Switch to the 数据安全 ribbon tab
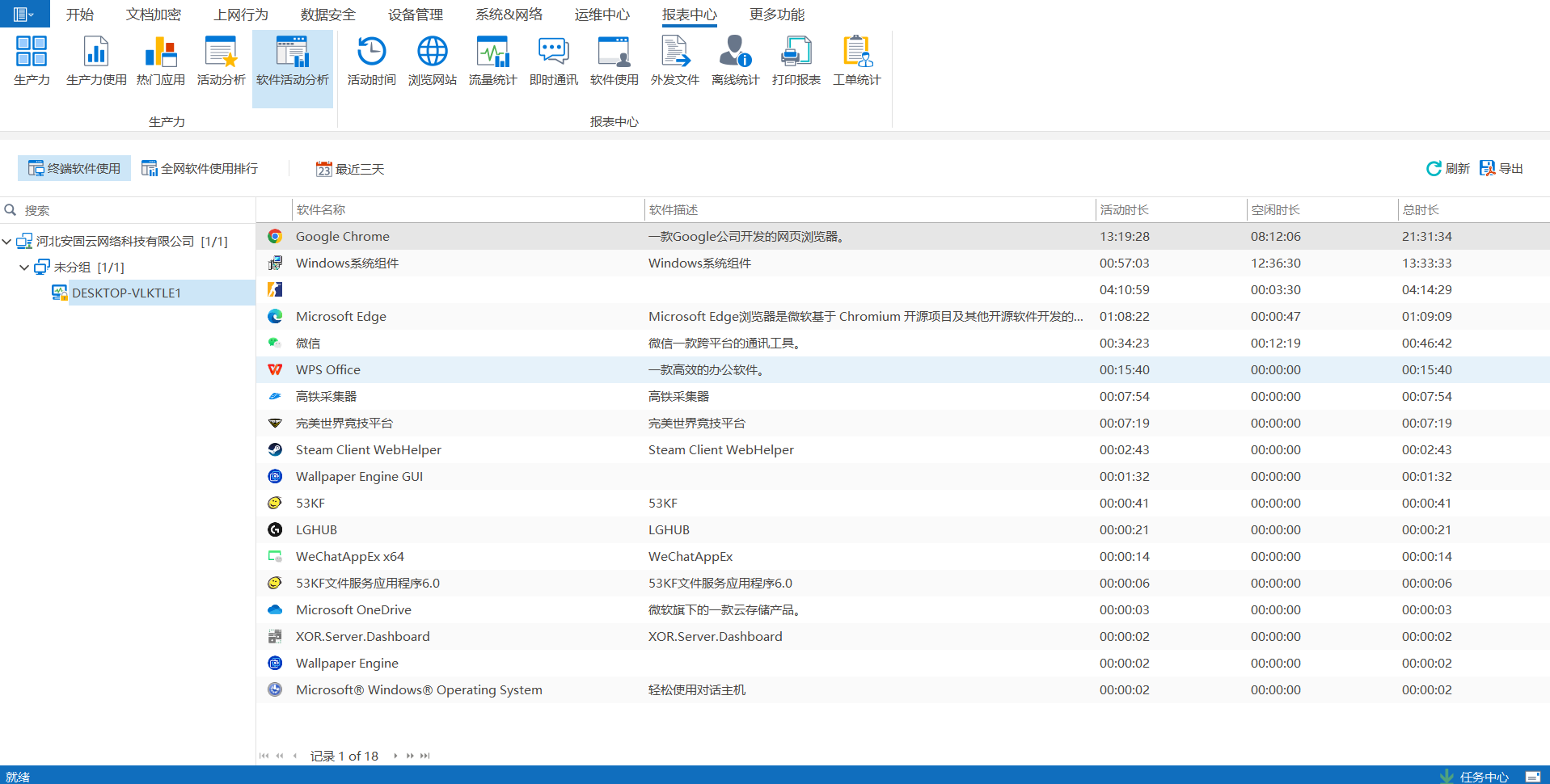This screenshot has height=784, width=1550. coord(327,15)
